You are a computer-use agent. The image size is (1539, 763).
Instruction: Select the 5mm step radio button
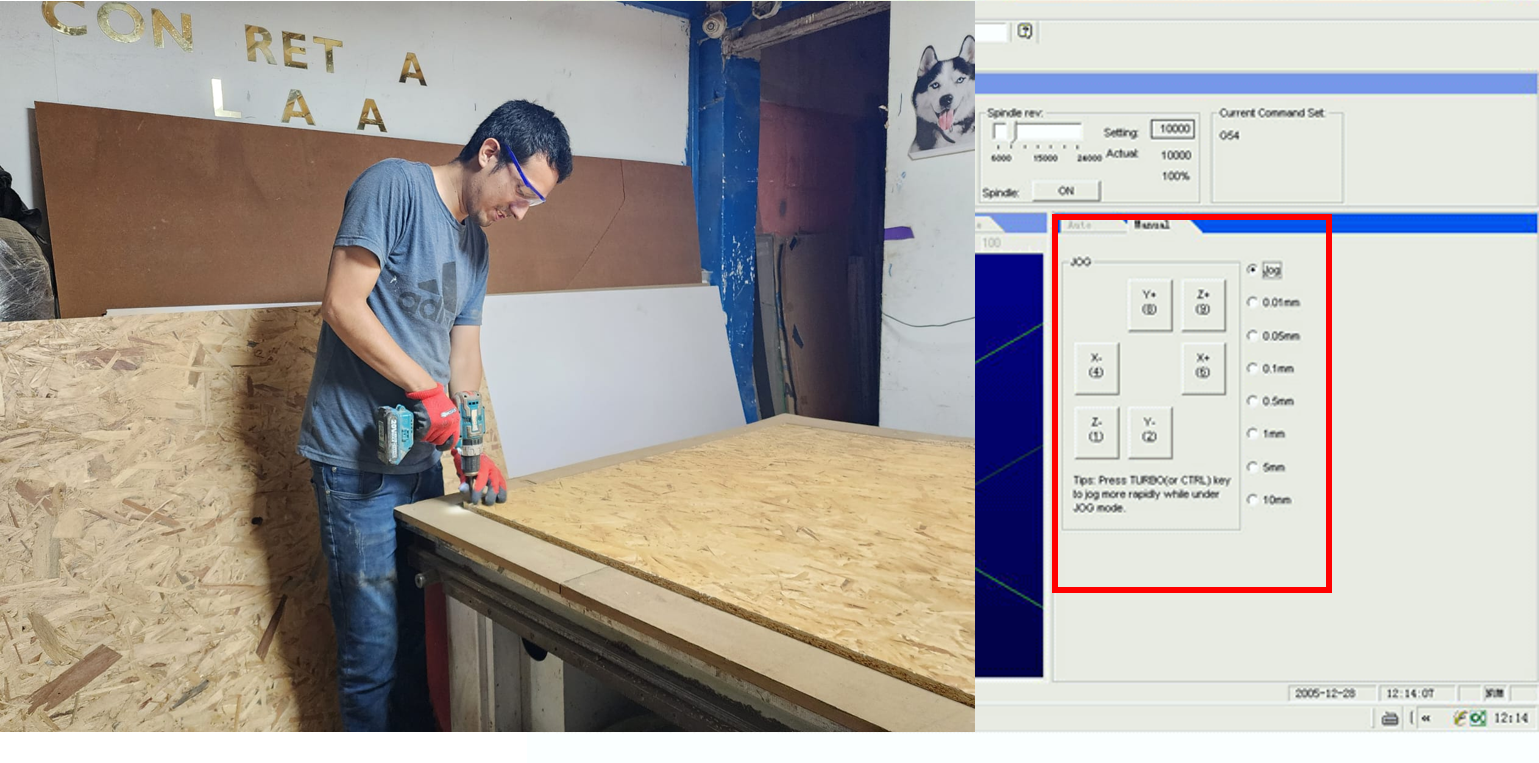(1252, 467)
